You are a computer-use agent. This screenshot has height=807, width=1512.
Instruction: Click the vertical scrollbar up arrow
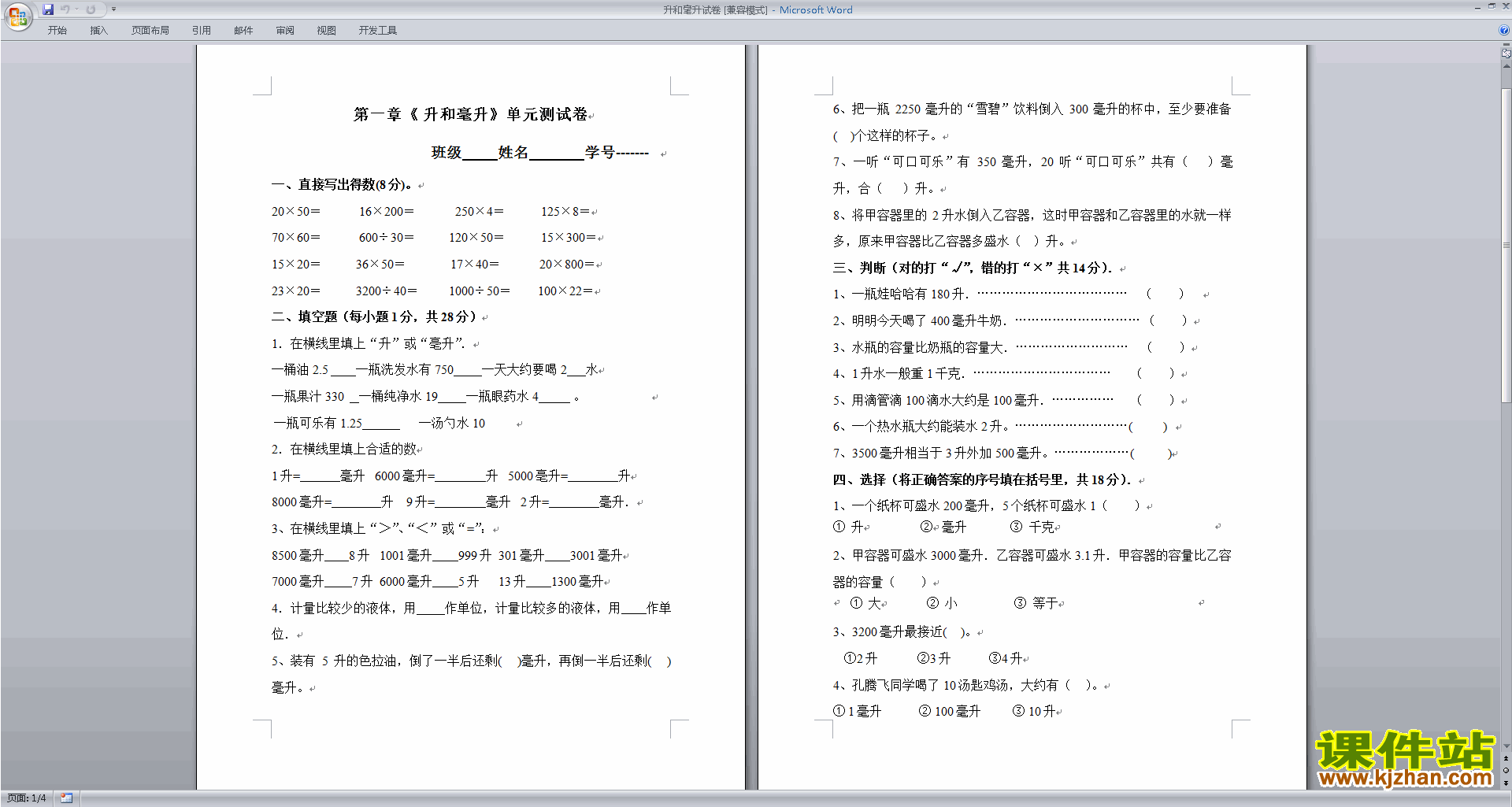[x=1506, y=65]
